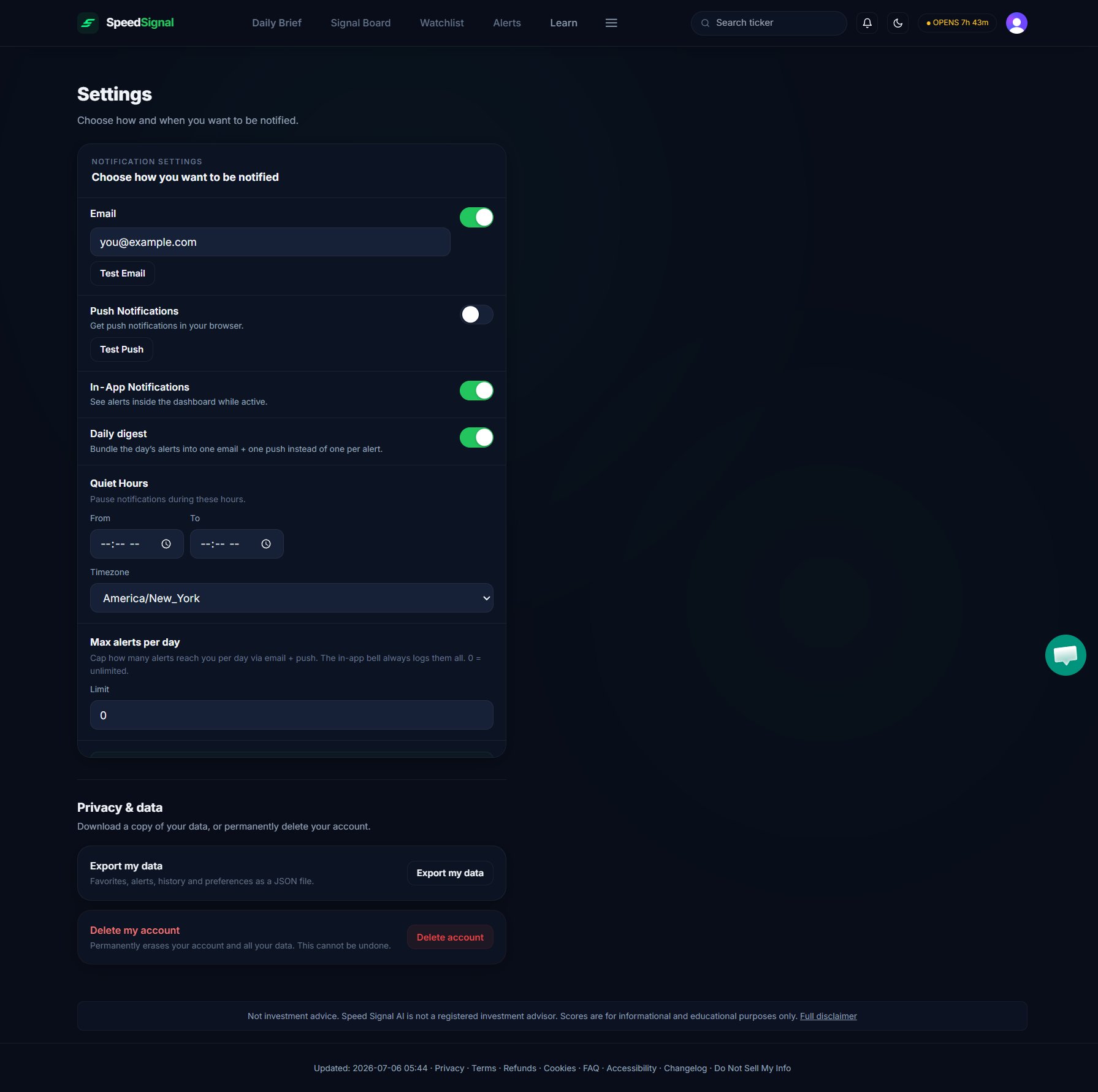Navigate to Alerts
1098x1092 pixels.
click(x=507, y=23)
